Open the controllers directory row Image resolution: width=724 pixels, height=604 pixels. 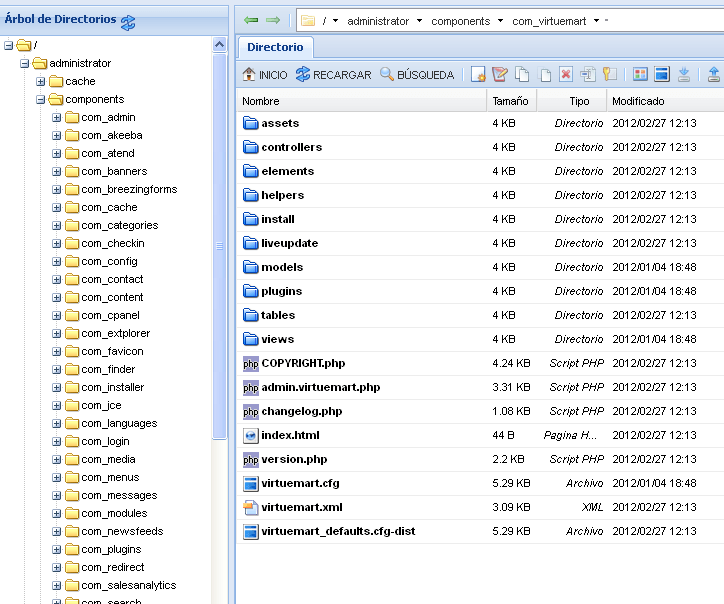point(480,147)
